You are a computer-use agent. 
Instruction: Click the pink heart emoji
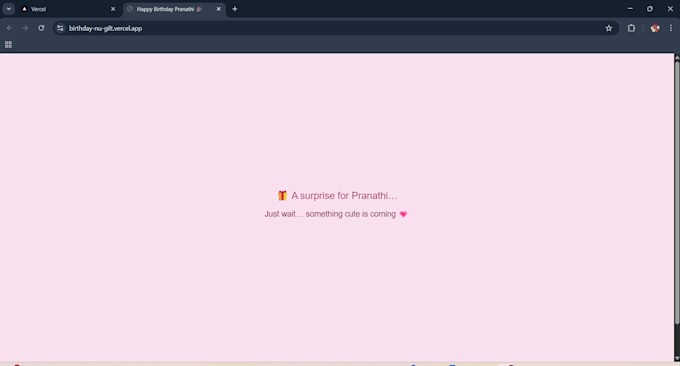pyautogui.click(x=403, y=214)
